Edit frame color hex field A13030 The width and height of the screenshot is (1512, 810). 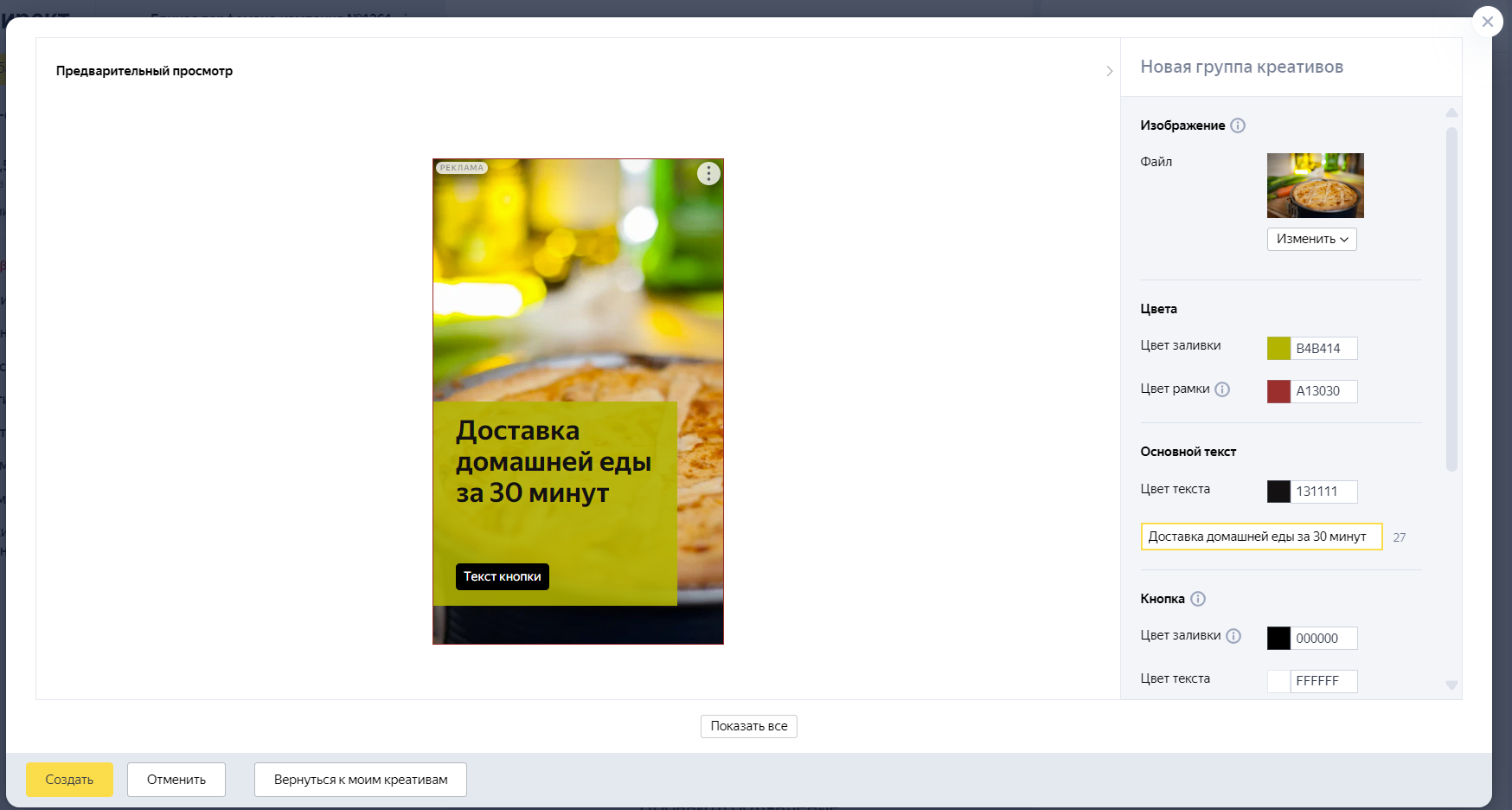tap(1324, 391)
